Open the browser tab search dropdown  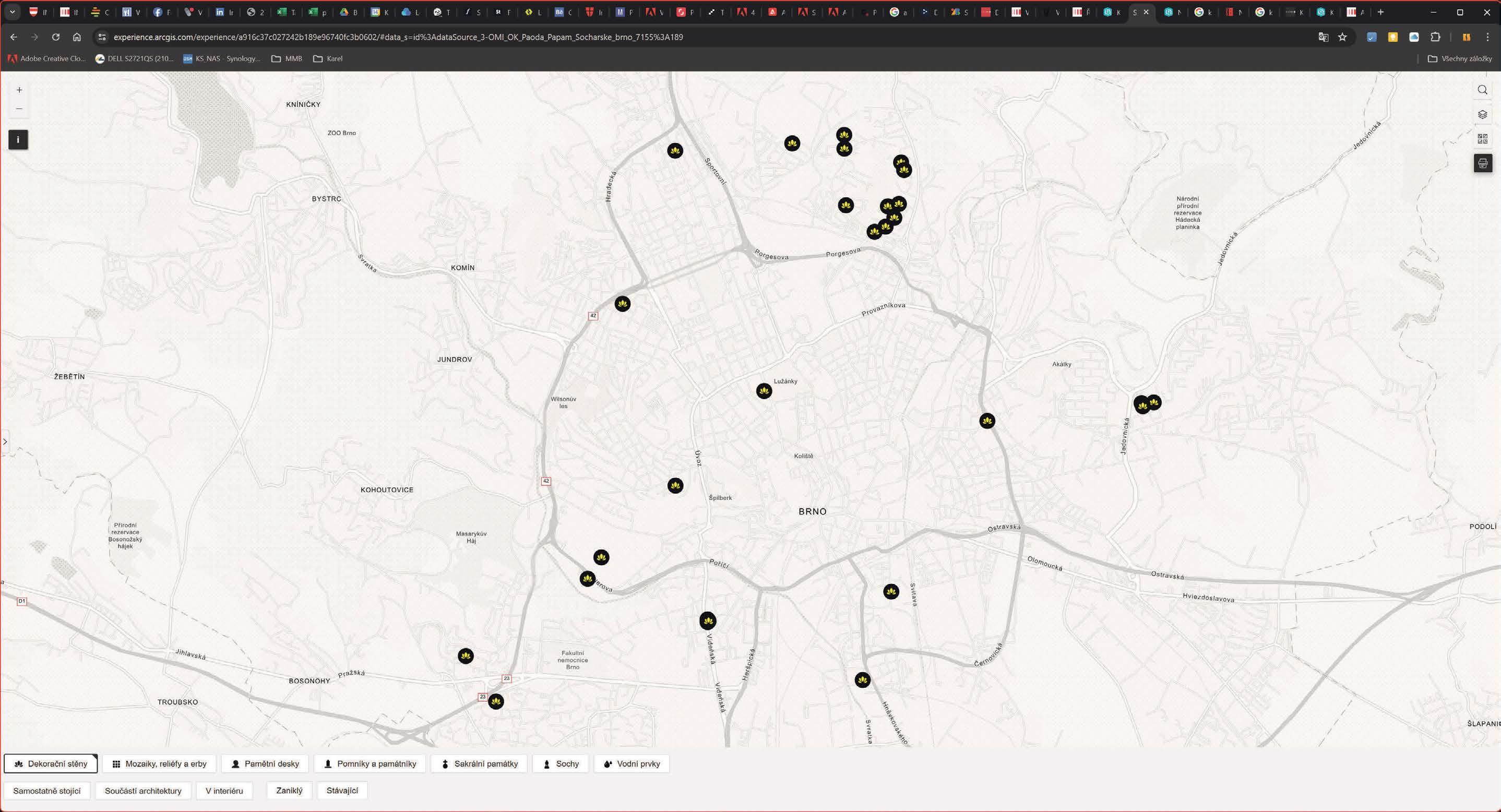12,11
